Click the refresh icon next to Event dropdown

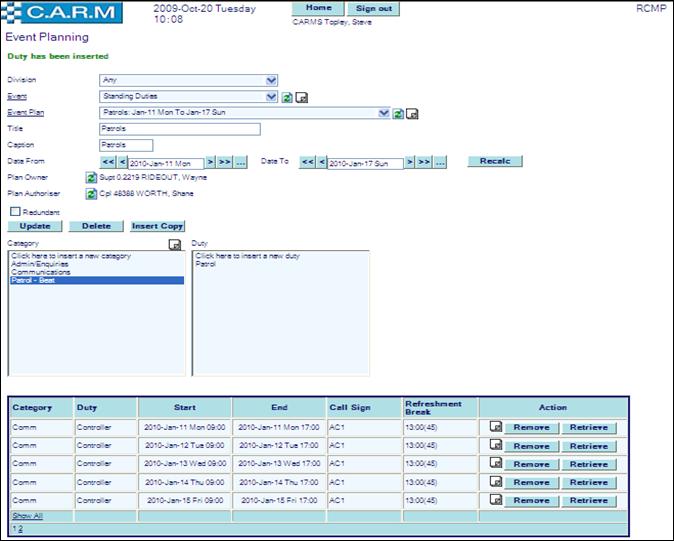click(287, 97)
